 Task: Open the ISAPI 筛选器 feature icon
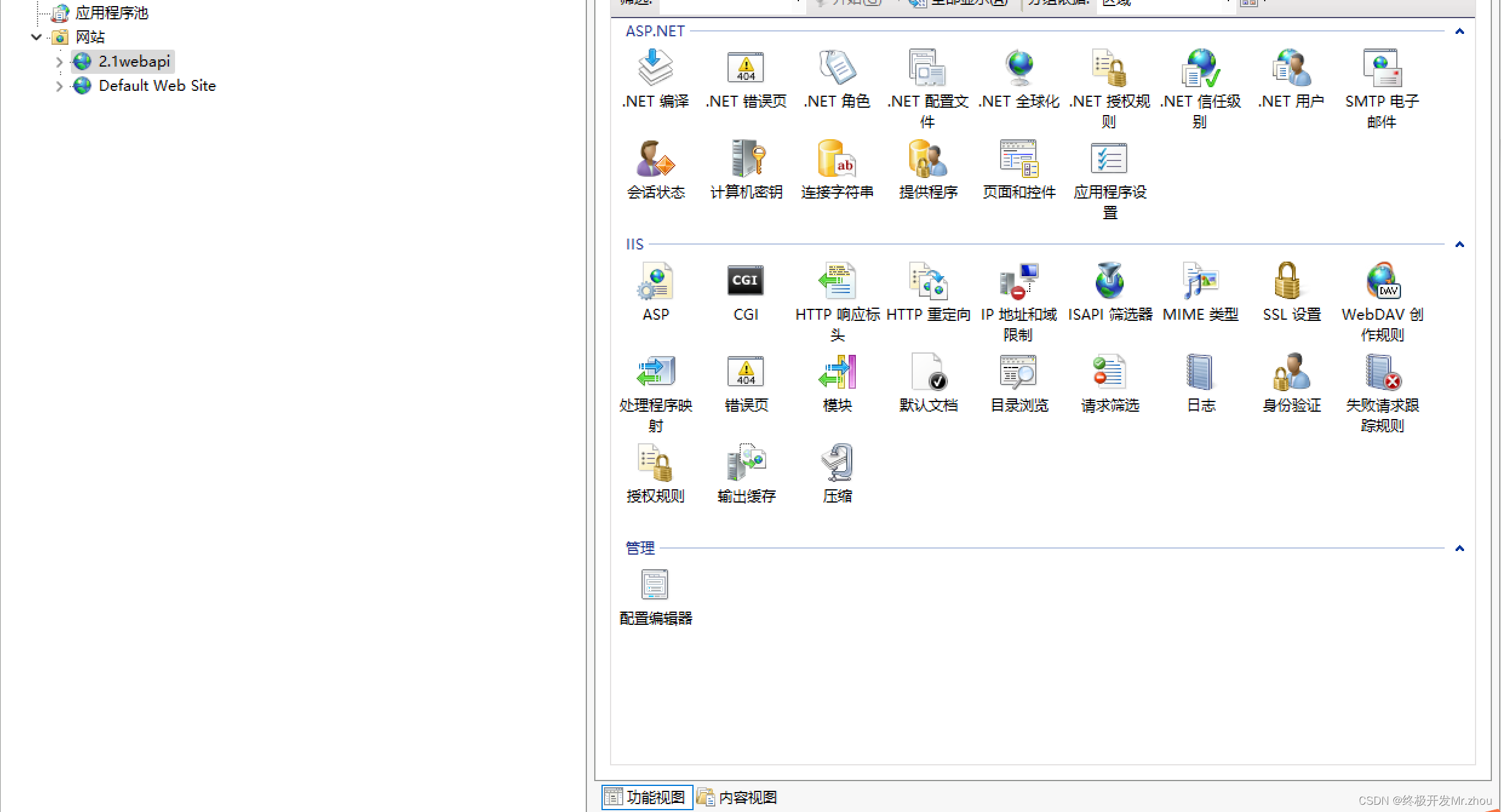[x=1110, y=281]
